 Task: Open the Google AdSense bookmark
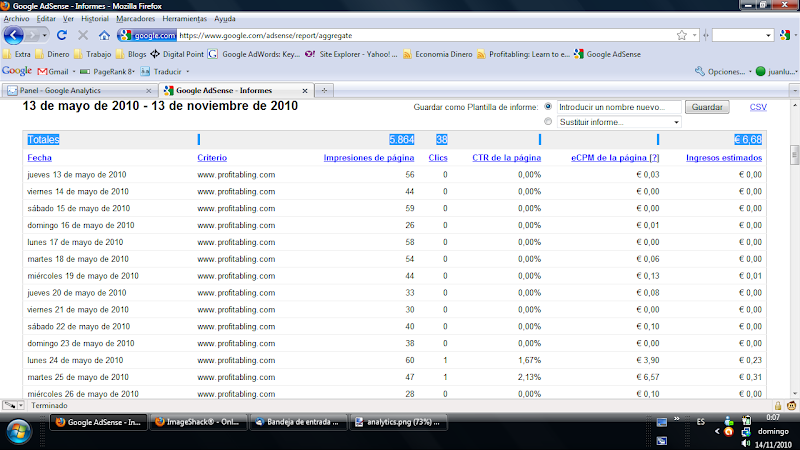pyautogui.click(x=607, y=54)
